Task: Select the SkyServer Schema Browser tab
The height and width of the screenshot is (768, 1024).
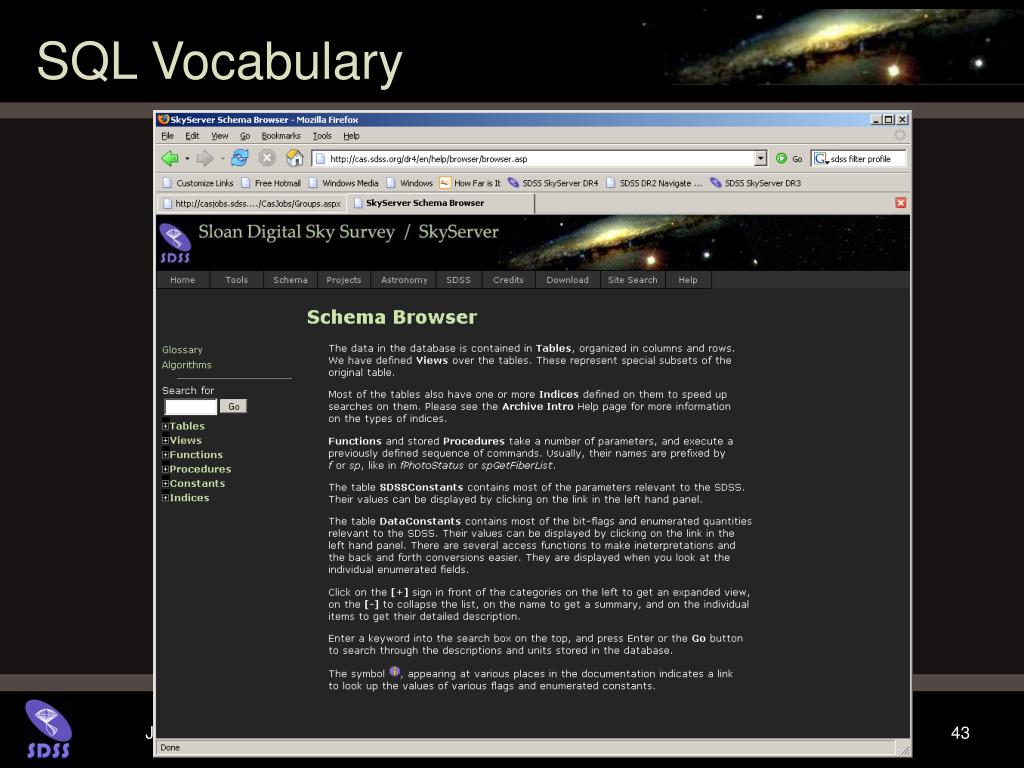Action: 441,203
